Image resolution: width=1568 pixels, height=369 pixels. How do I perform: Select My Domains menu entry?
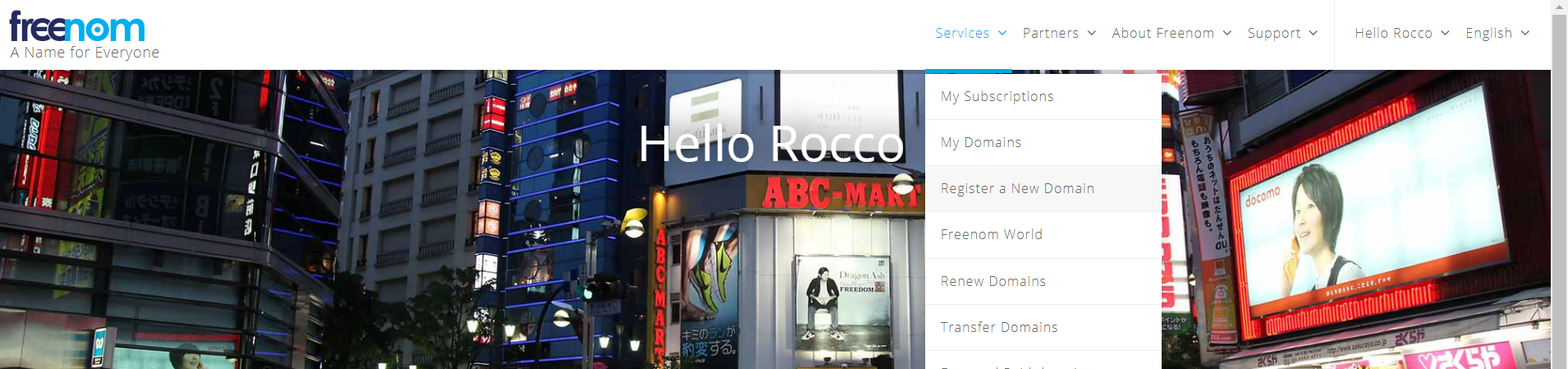point(1043,143)
